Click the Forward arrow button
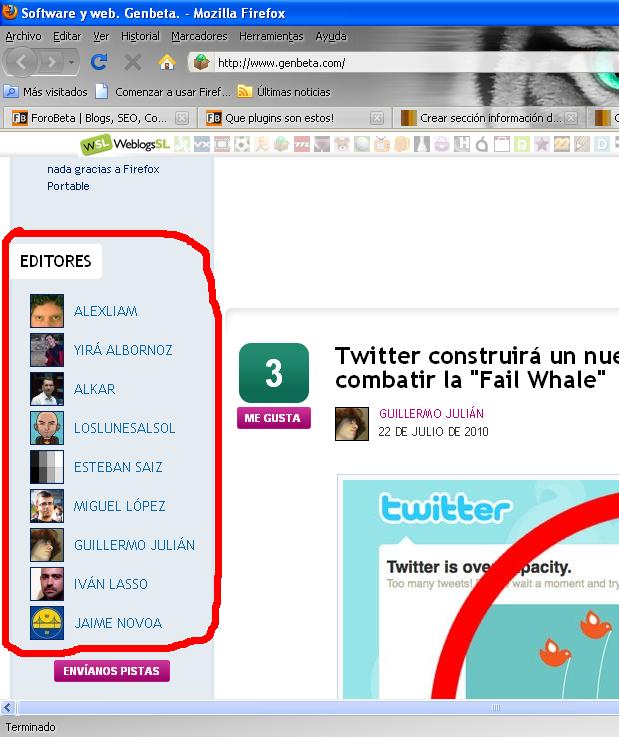This screenshot has width=619, height=748. (51, 62)
